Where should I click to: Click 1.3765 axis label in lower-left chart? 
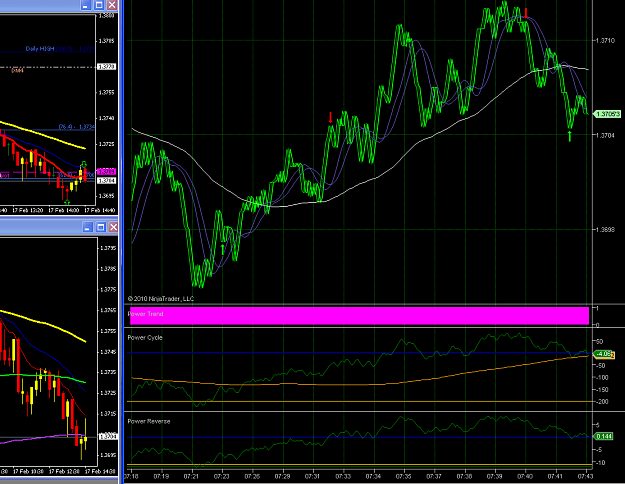108,310
